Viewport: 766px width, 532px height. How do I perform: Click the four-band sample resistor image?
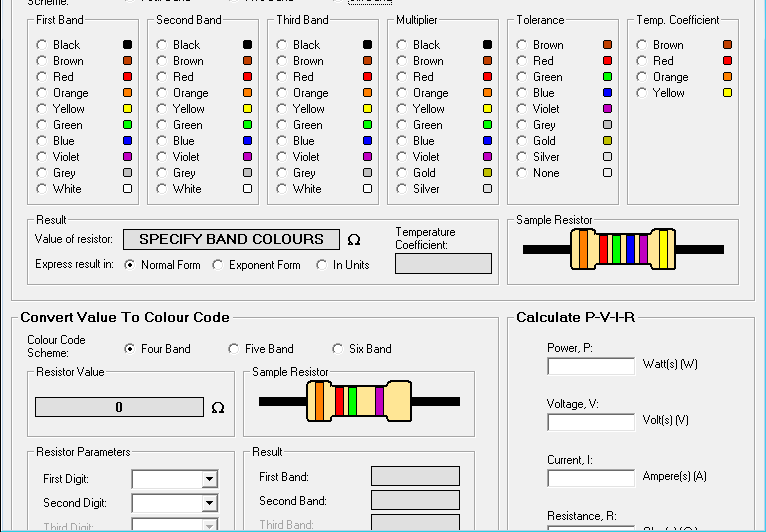coord(359,401)
